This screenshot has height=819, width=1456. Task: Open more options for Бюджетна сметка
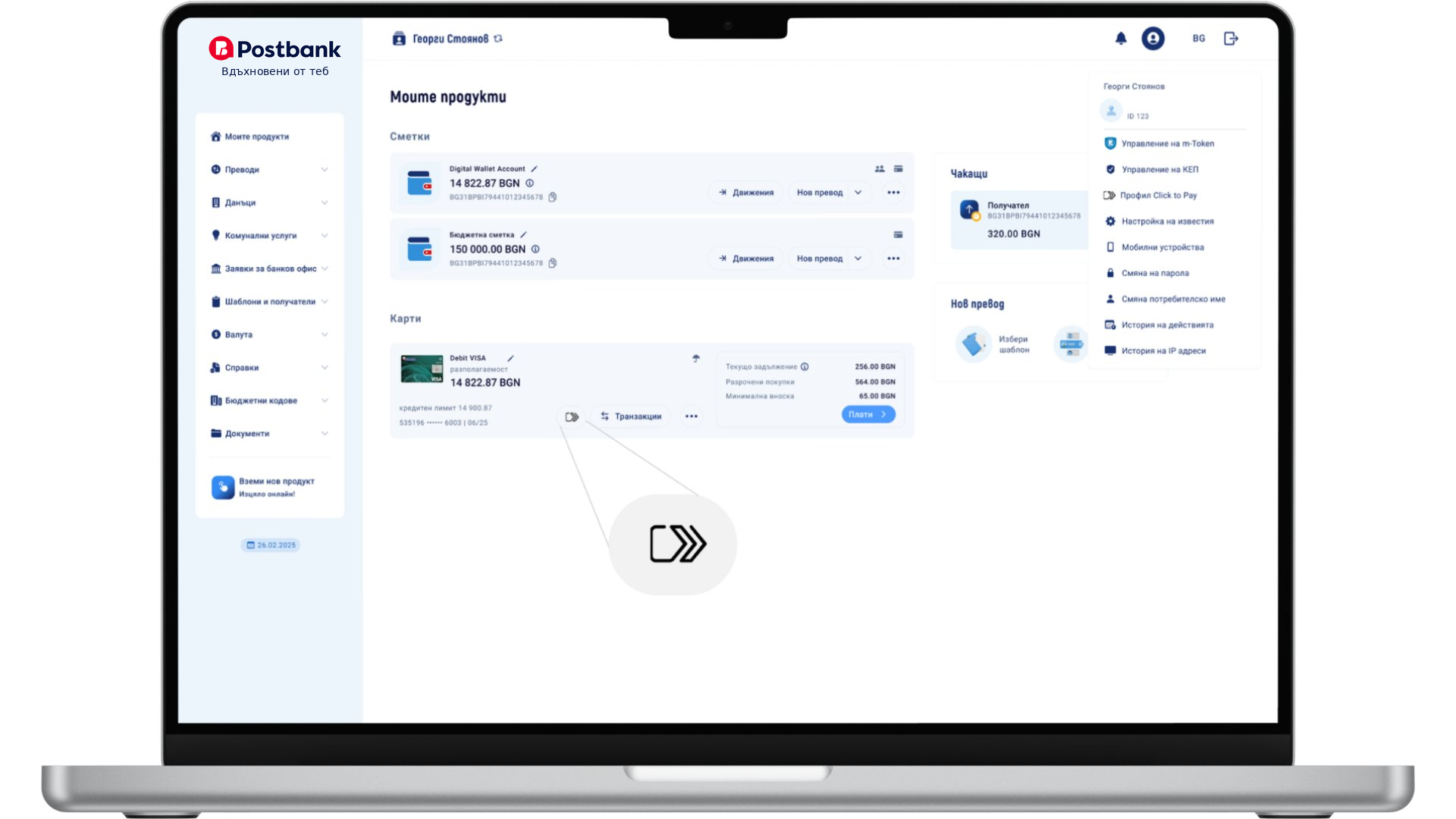(x=893, y=259)
